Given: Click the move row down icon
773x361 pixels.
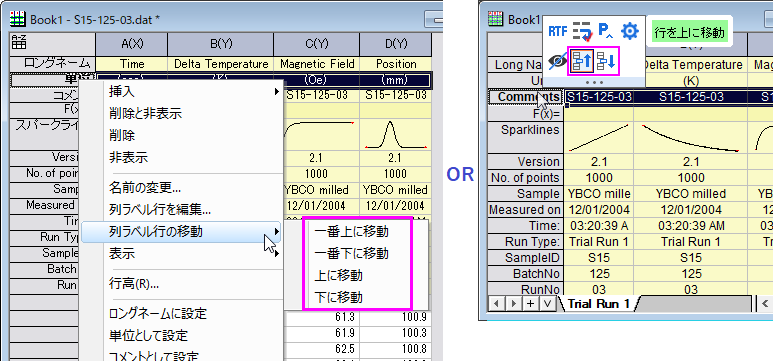Looking at the screenshot, I should pos(605,61).
